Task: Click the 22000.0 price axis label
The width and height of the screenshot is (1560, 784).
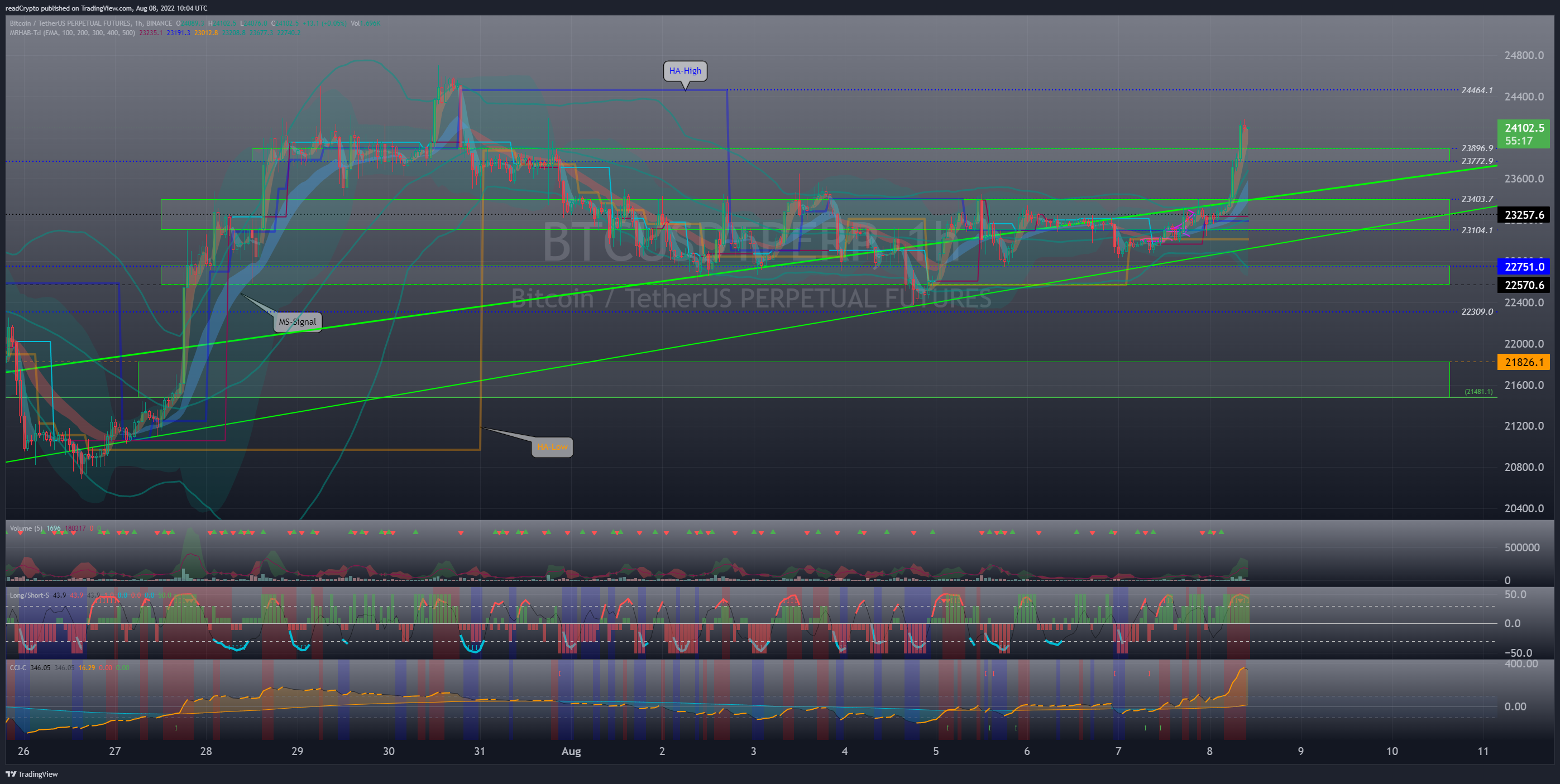Action: coord(1524,344)
